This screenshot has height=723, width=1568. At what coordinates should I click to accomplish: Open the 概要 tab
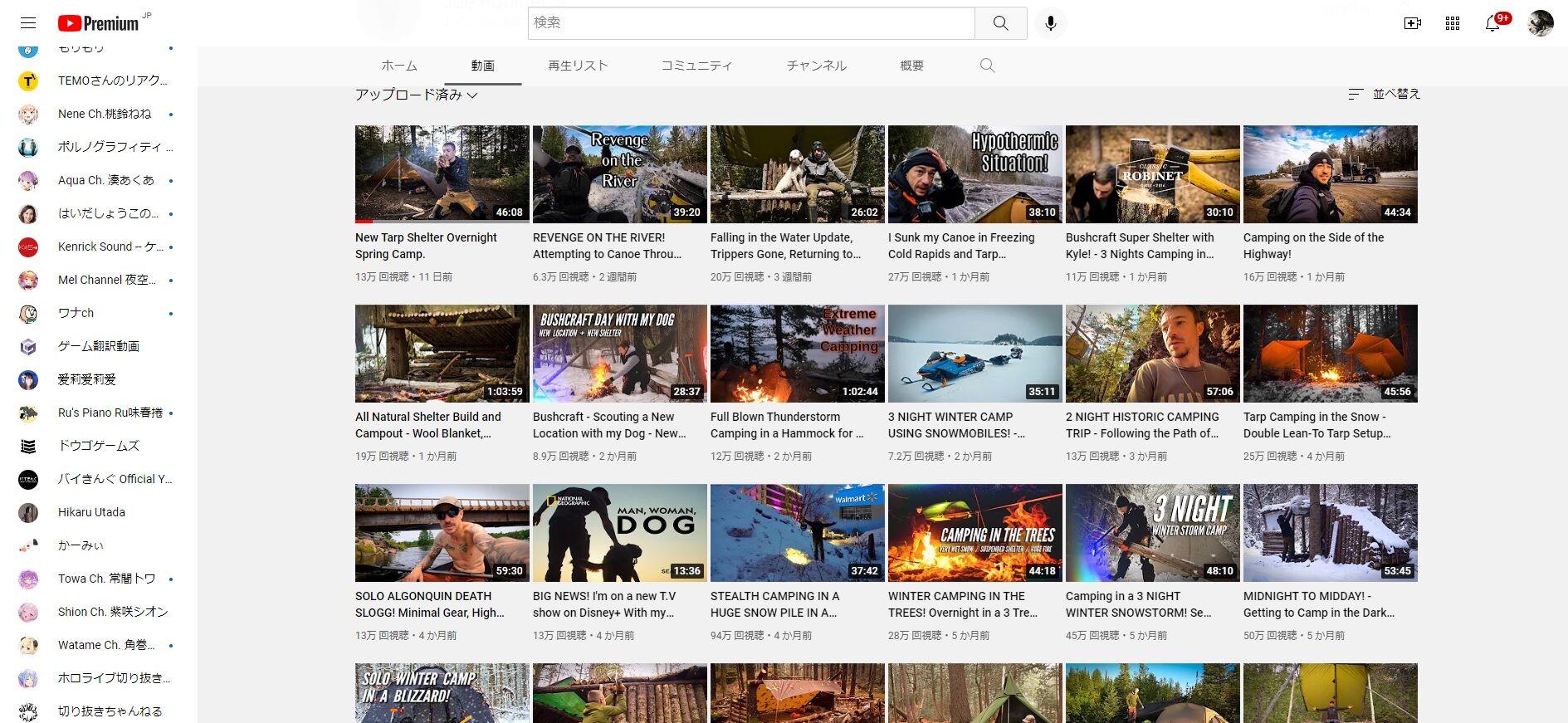[x=911, y=66]
